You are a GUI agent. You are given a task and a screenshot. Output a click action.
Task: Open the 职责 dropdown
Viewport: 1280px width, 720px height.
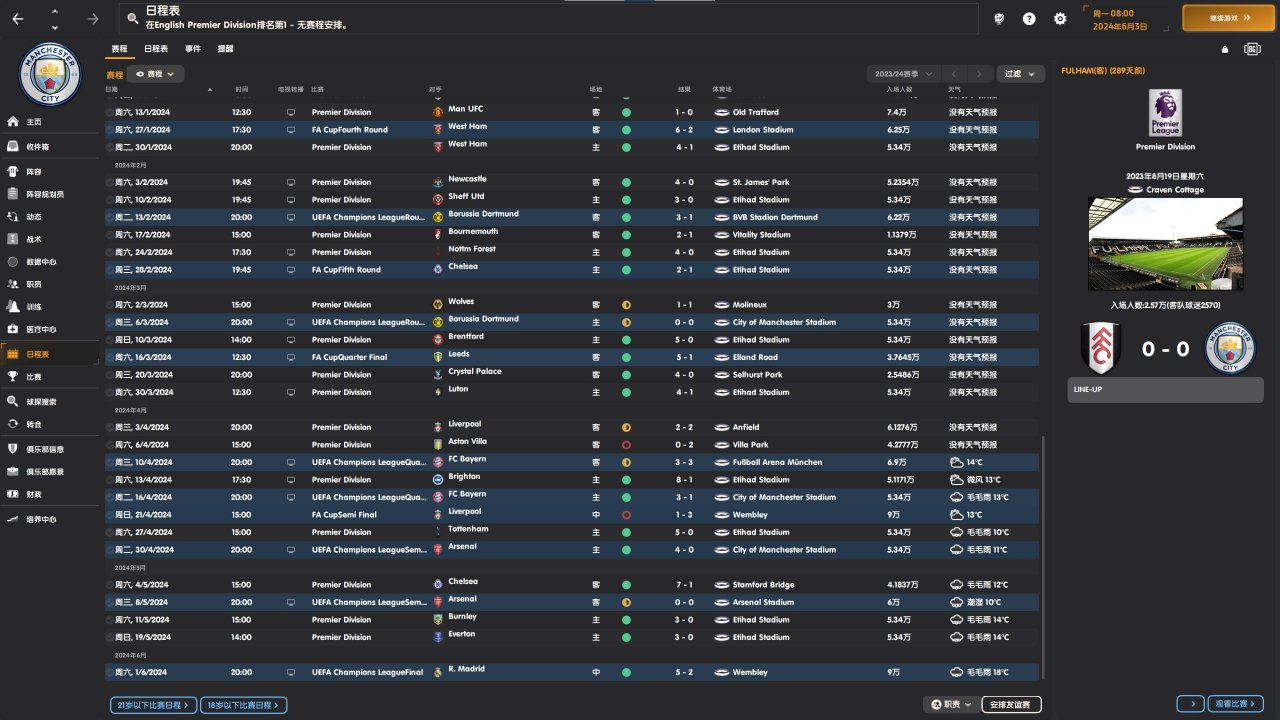click(x=952, y=705)
